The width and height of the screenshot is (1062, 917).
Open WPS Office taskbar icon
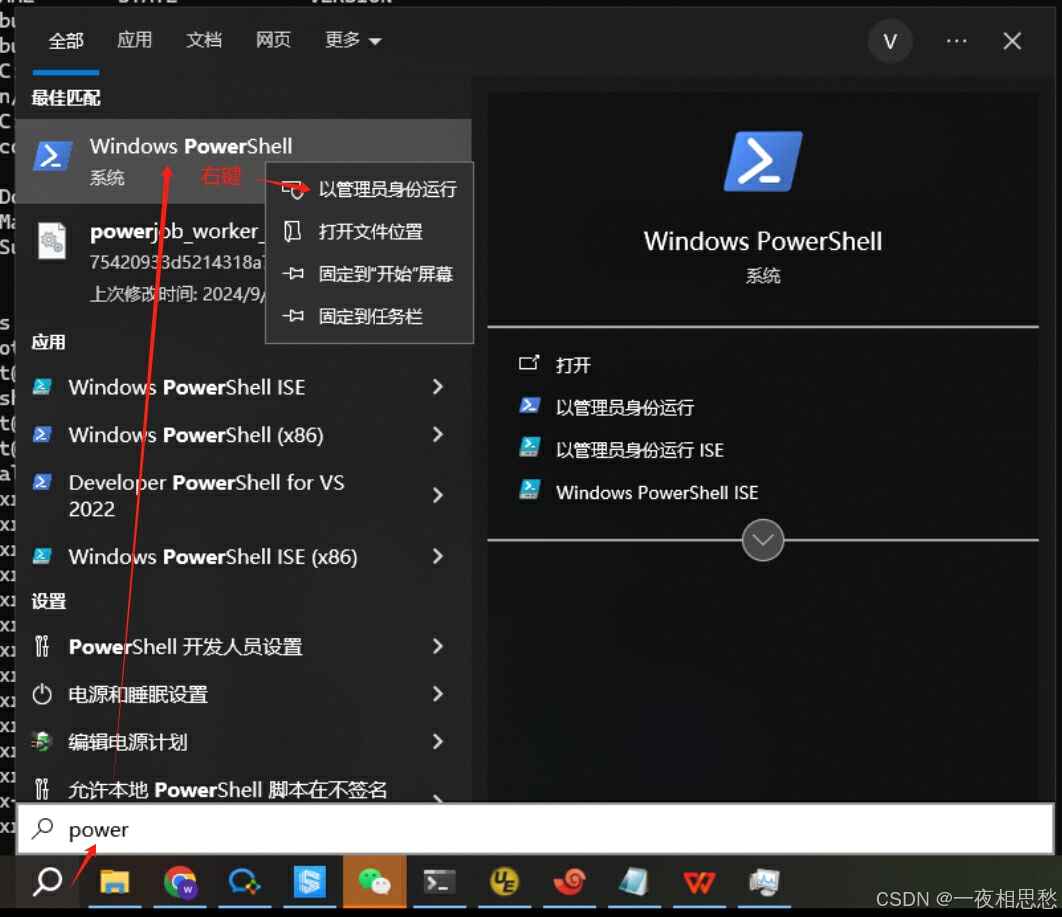click(699, 882)
